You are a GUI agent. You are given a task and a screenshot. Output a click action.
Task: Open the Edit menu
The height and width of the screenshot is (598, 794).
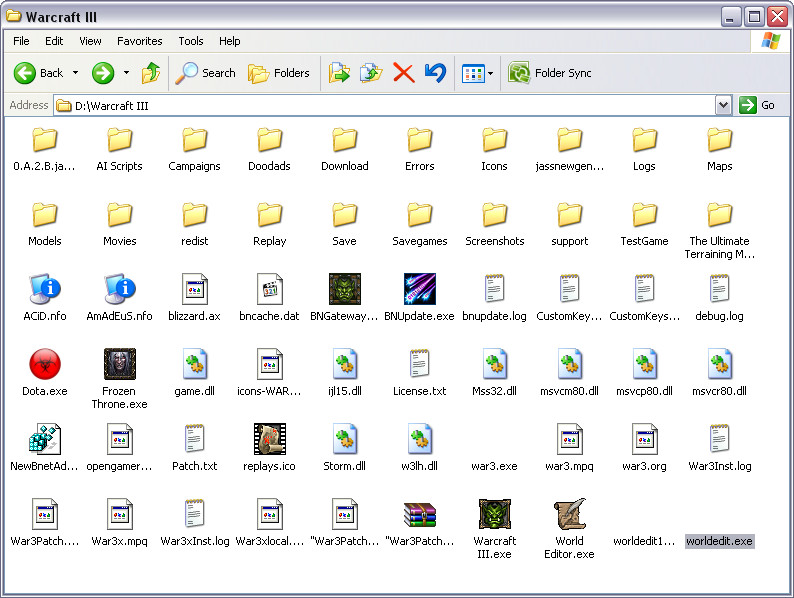coord(54,41)
